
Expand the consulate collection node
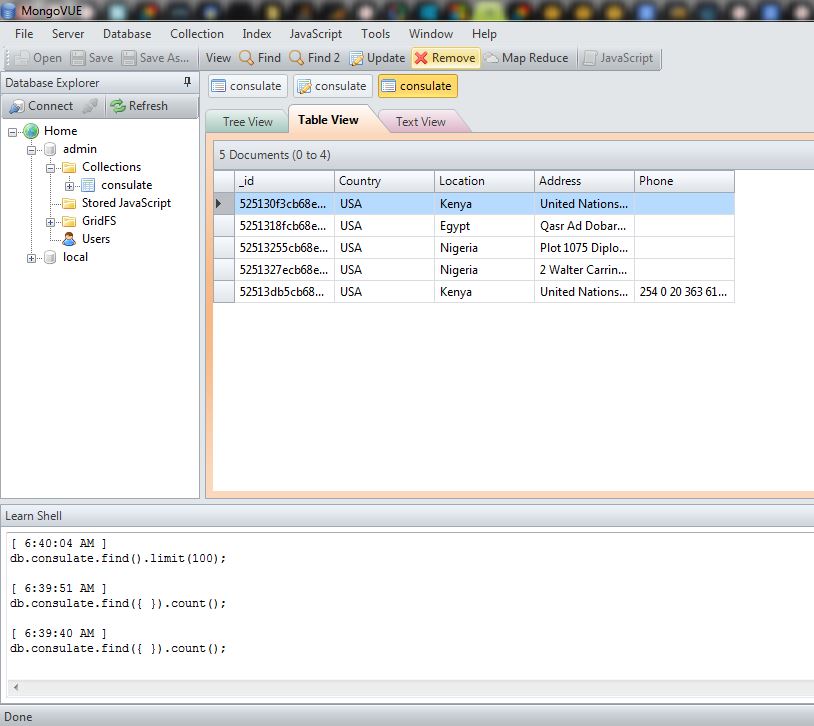click(69, 185)
